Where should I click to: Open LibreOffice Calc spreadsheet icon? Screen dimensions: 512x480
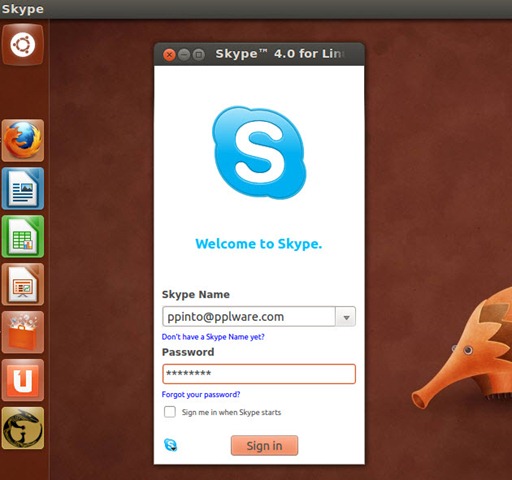[23, 236]
